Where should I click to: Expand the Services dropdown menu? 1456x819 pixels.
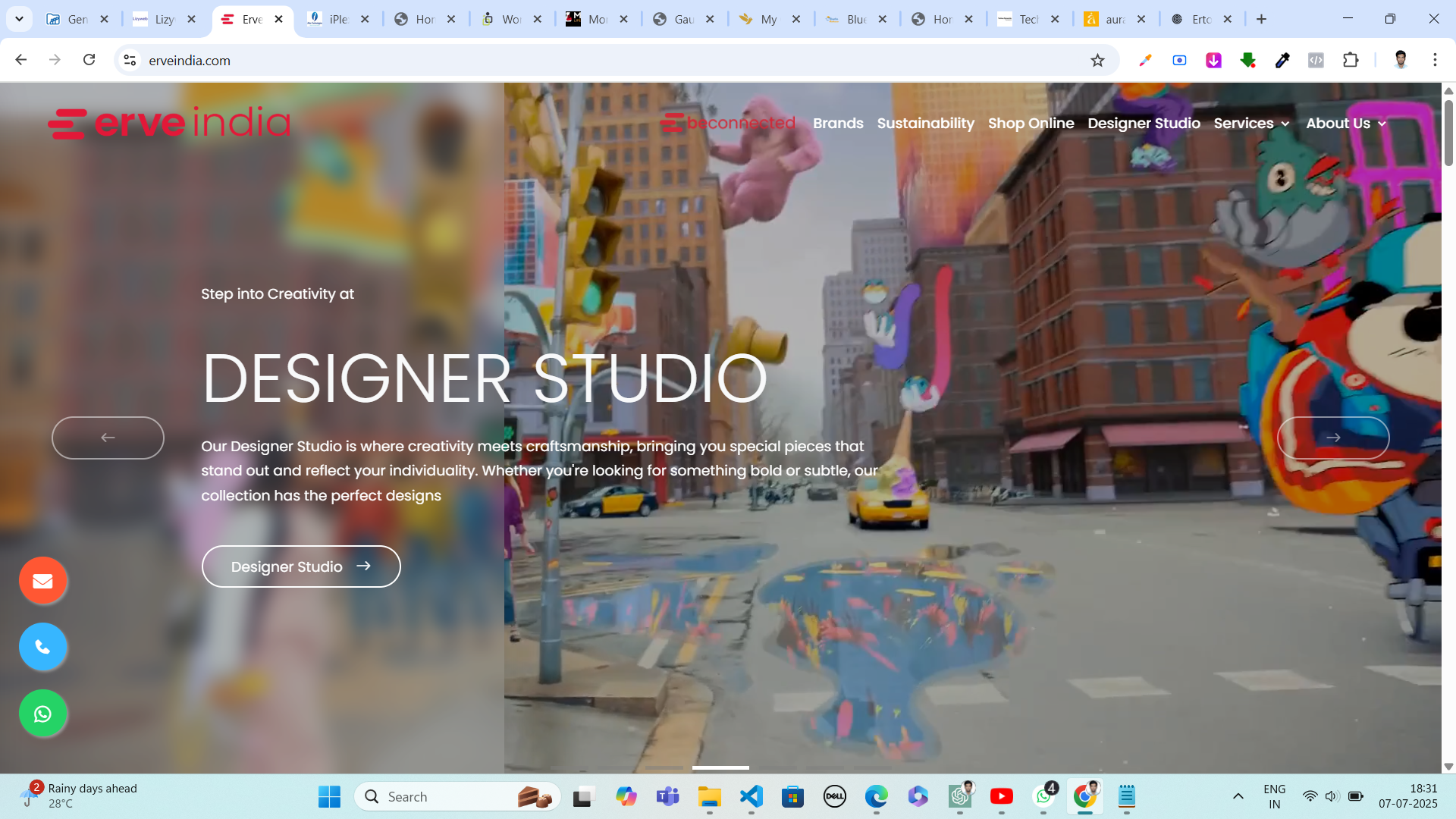pyautogui.click(x=1251, y=123)
